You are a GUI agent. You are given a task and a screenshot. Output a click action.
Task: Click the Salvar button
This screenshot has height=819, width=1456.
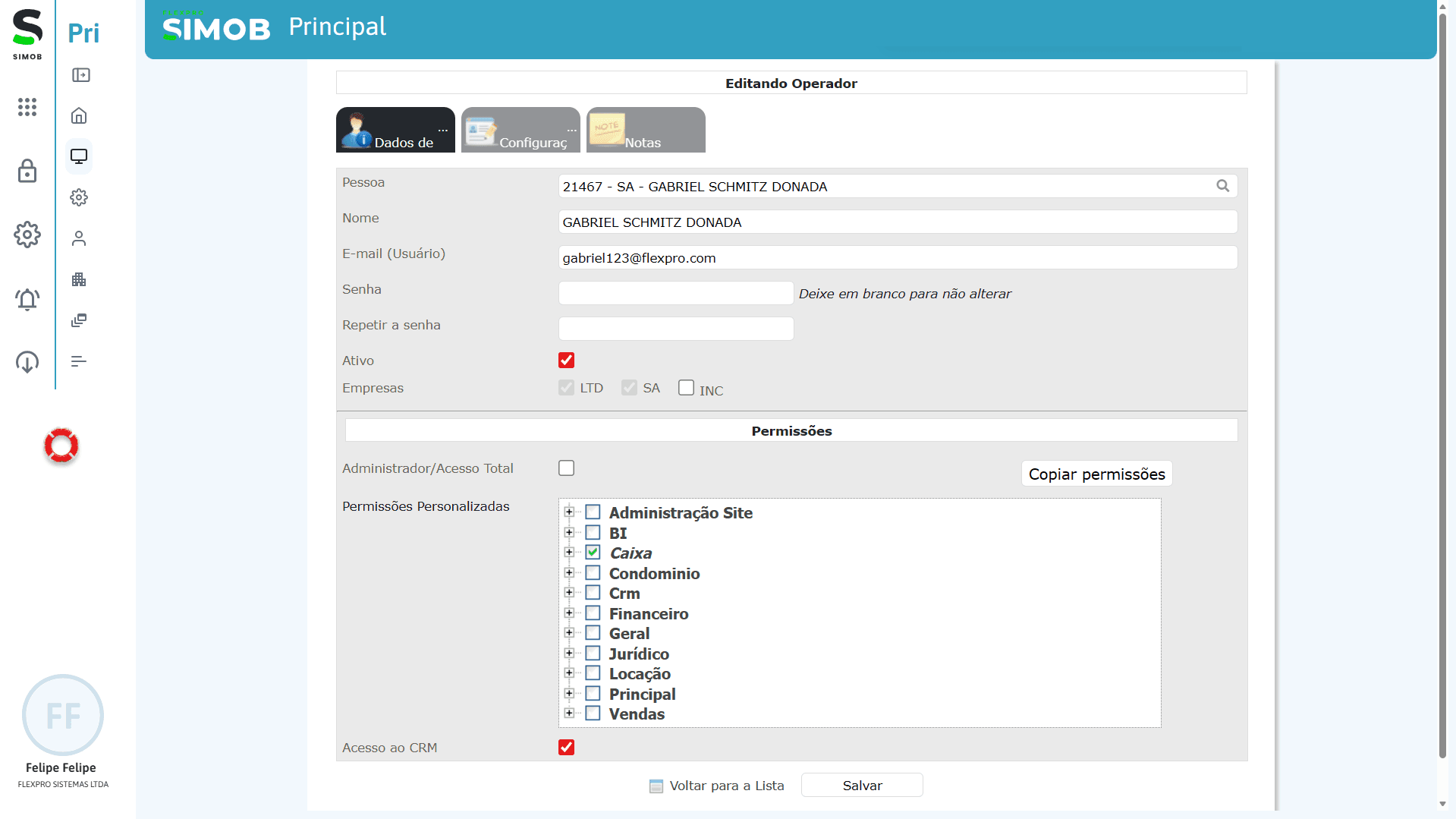(x=862, y=786)
